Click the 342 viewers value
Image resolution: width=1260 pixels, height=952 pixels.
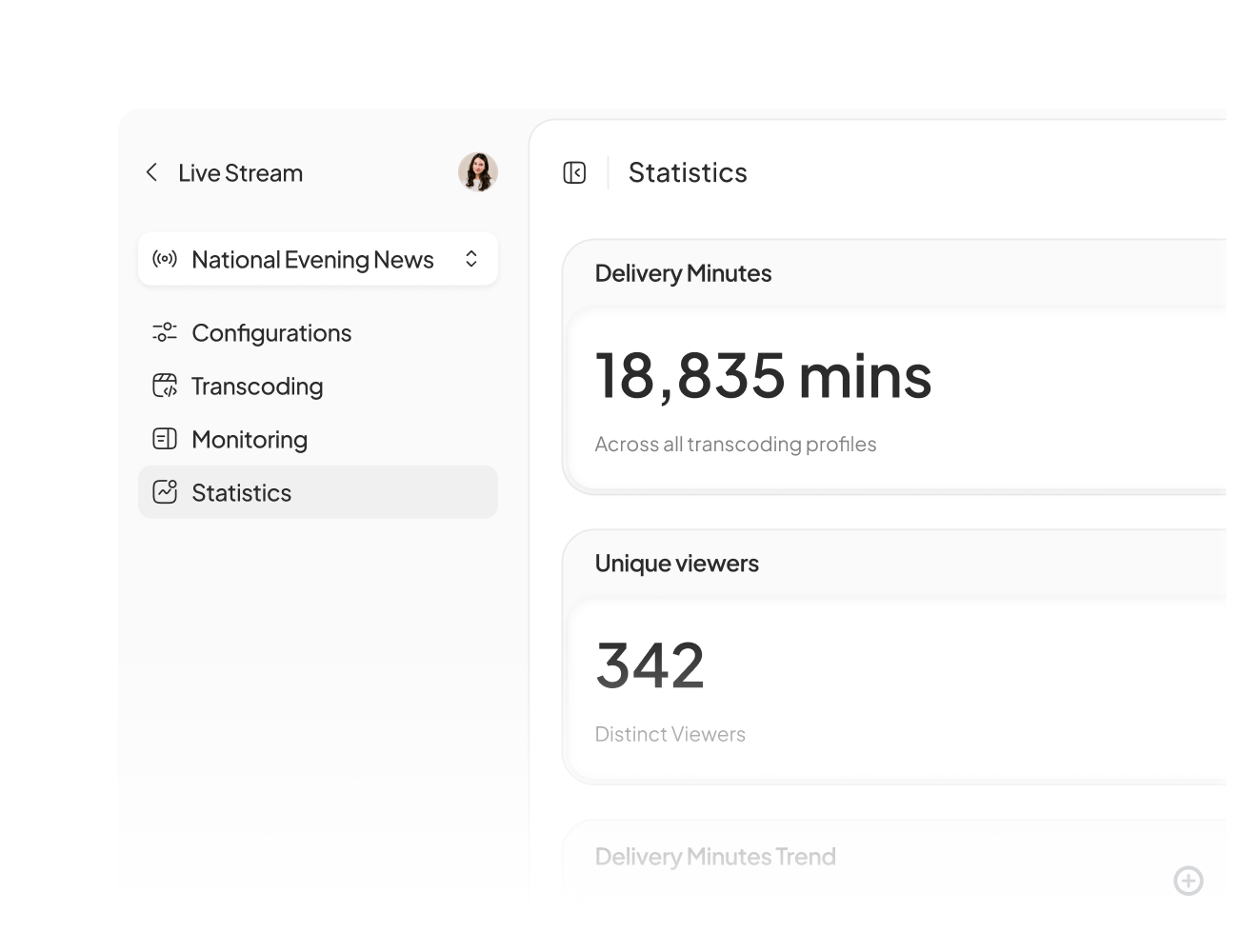coord(650,664)
